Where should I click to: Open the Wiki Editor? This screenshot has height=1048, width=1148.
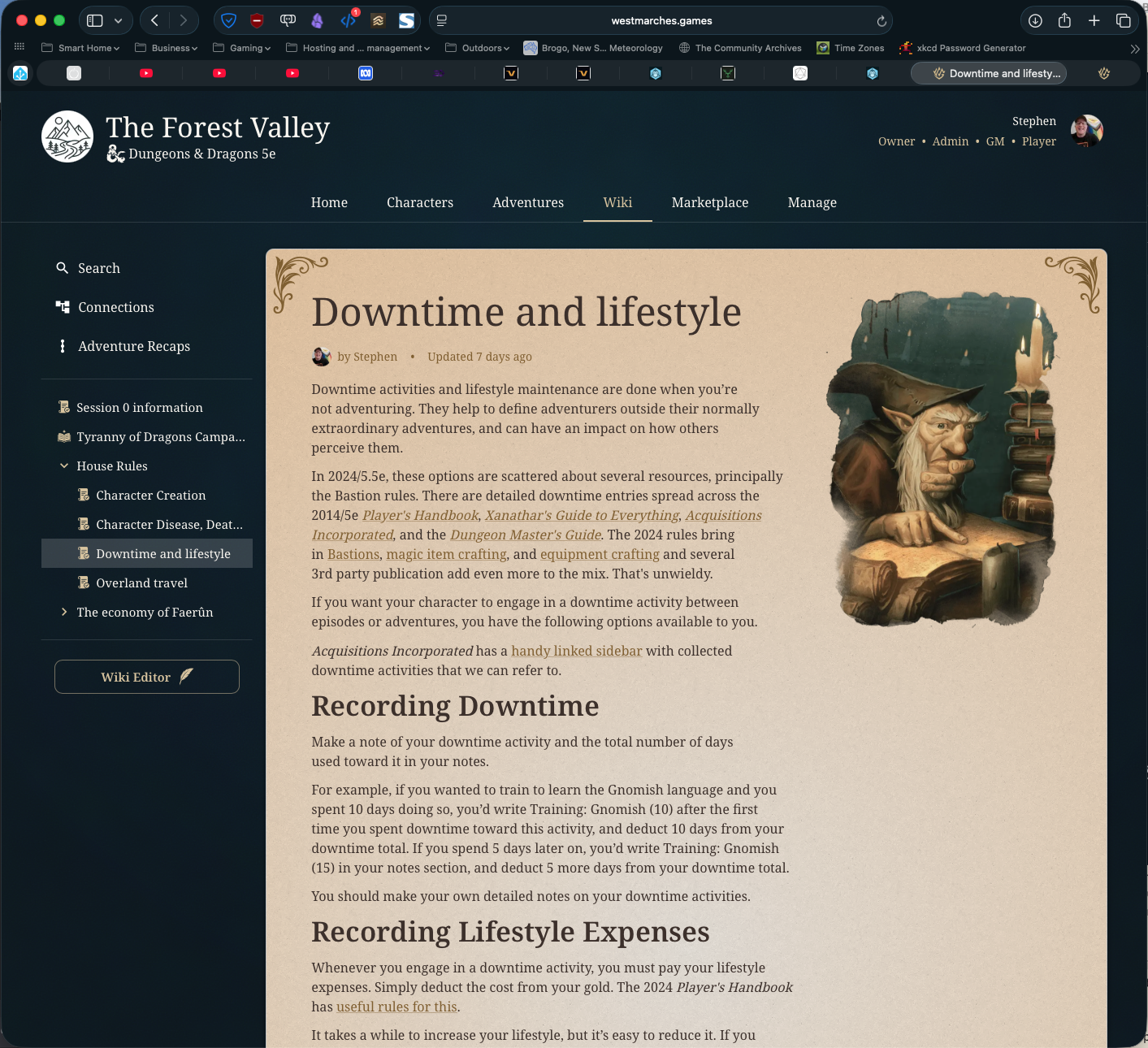[147, 677]
